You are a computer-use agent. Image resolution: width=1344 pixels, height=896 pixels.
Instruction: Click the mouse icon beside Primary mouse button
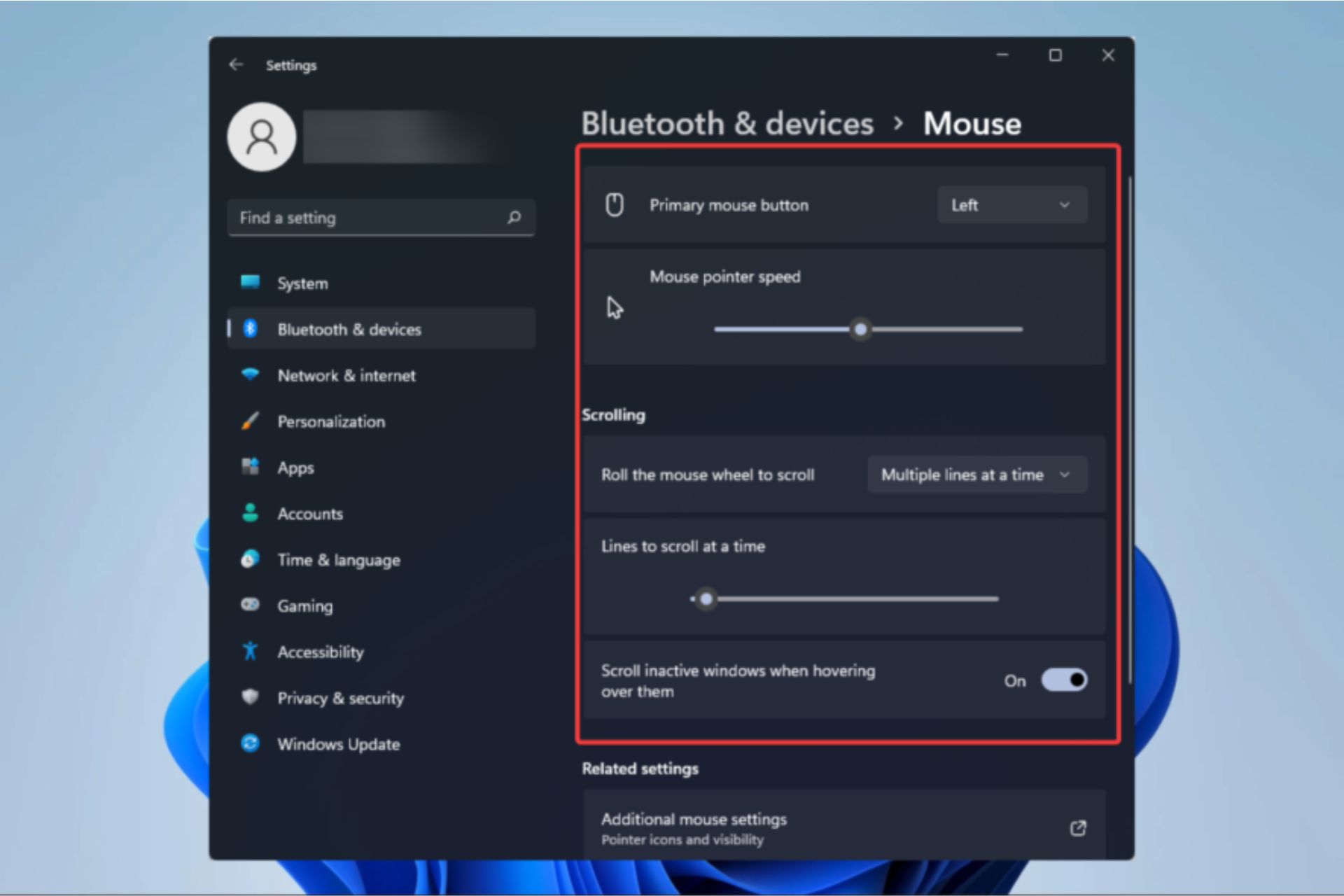pos(615,205)
